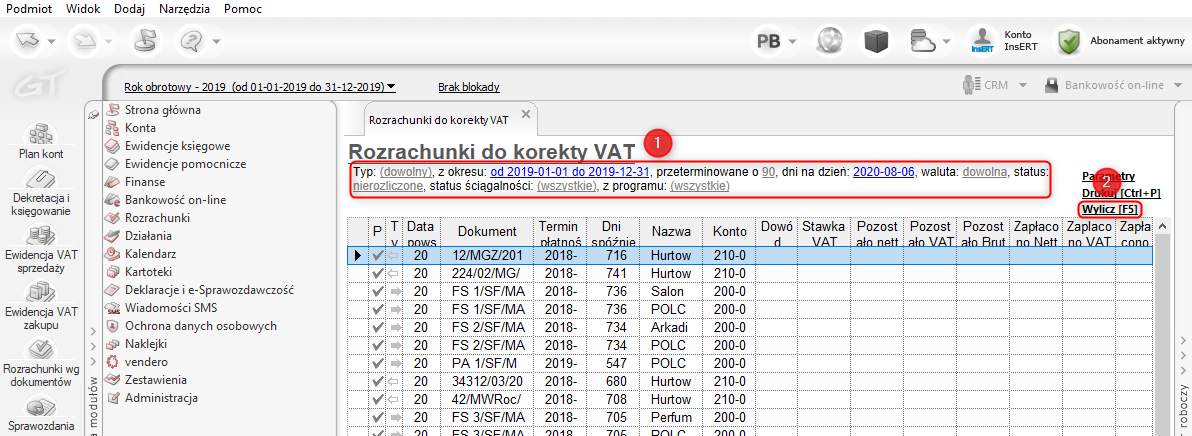Screen dimensions: 1192x436
Task: Open Dekretacja i księgowanie shortcut
Action: click(41, 192)
